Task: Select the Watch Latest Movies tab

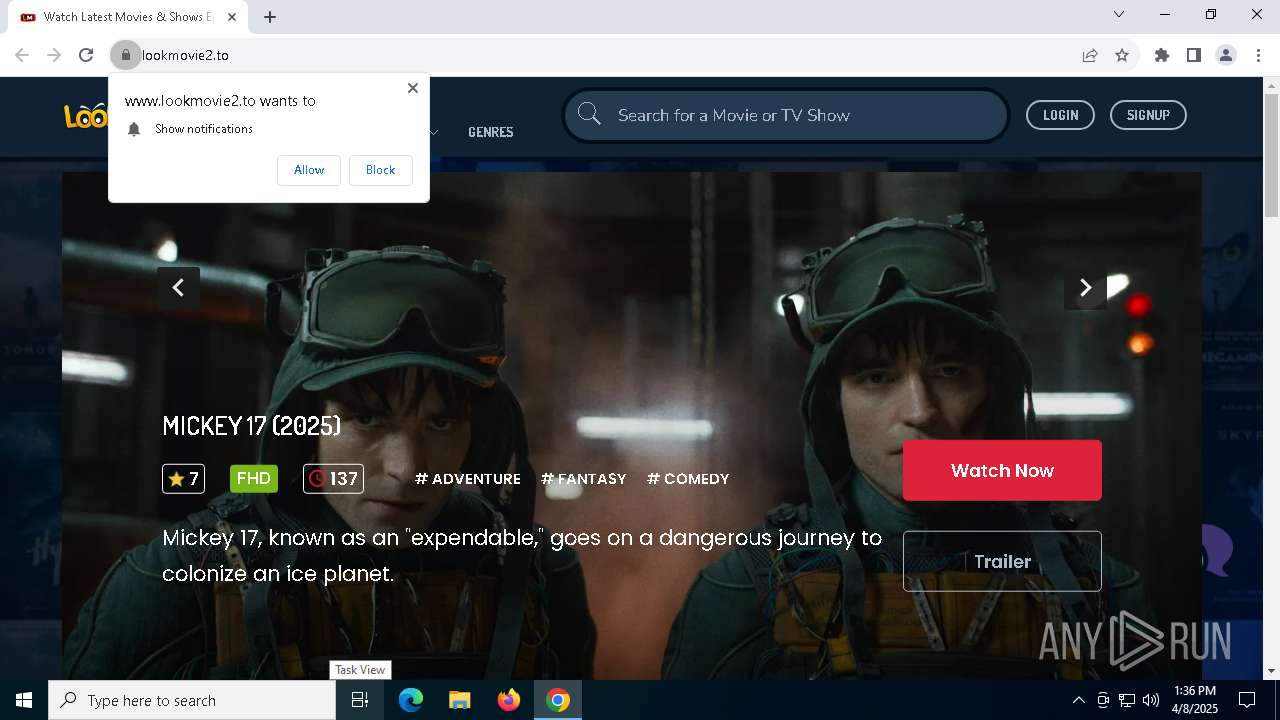Action: [128, 17]
